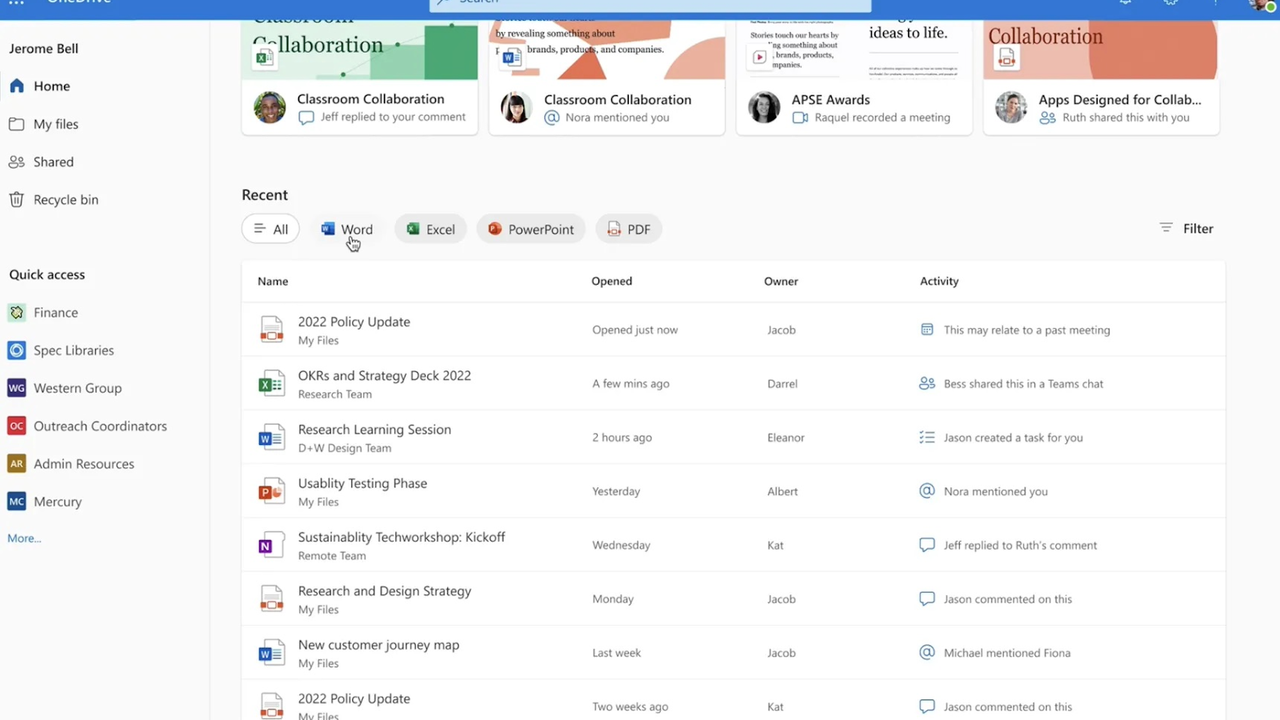The width and height of the screenshot is (1280, 720).
Task: Filter recent files by Word documents
Action: (346, 229)
